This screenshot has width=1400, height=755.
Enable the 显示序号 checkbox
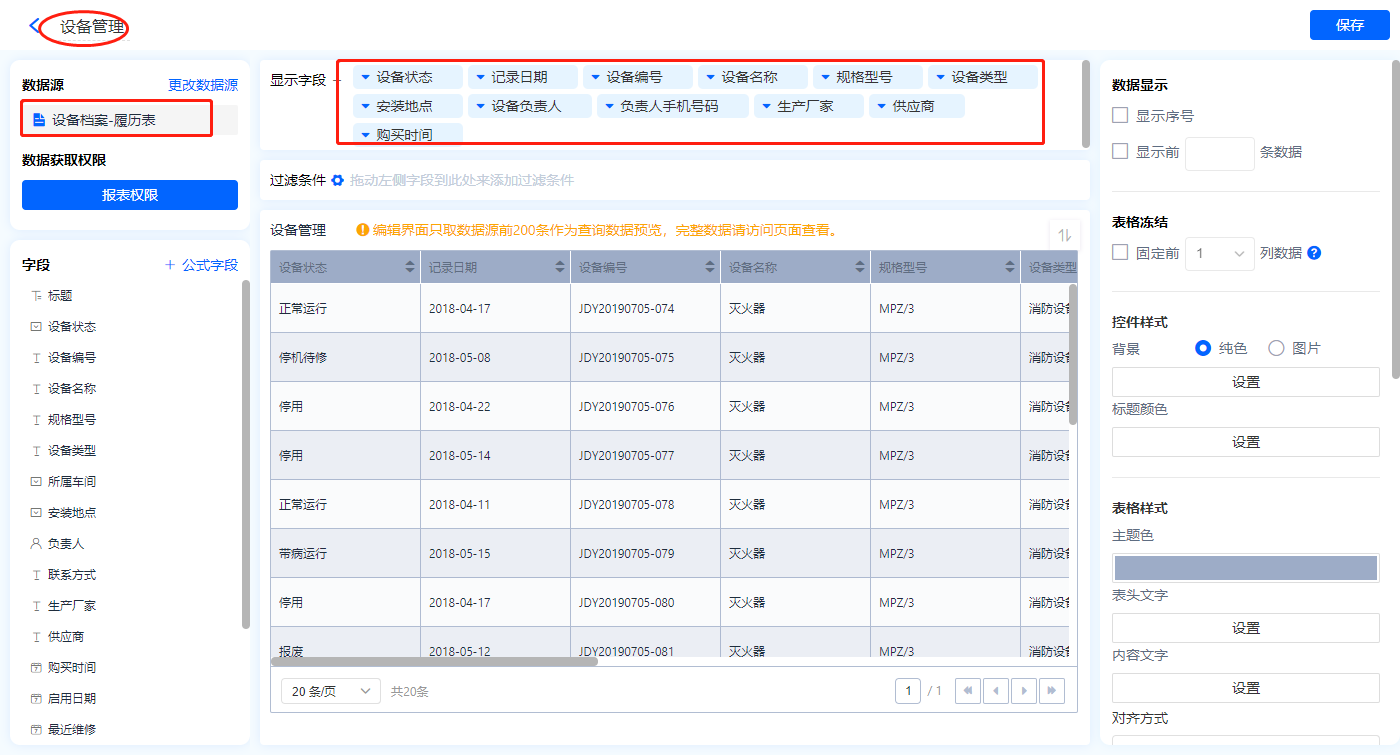tap(1120, 116)
